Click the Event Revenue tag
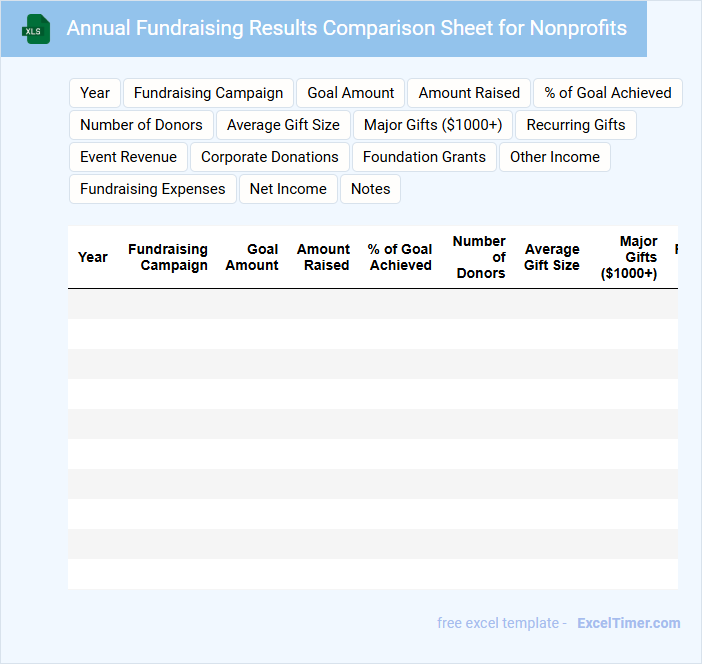This screenshot has width=702, height=664. click(128, 157)
